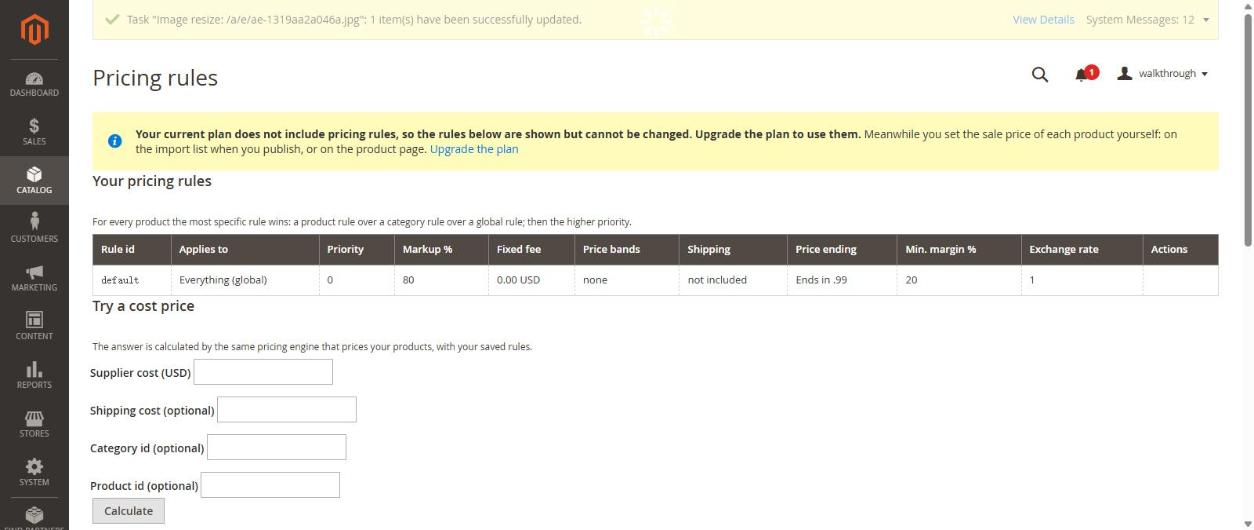Select the 'Ends in .99' cell
Screen dimensions: 1254x530
coord(843,280)
